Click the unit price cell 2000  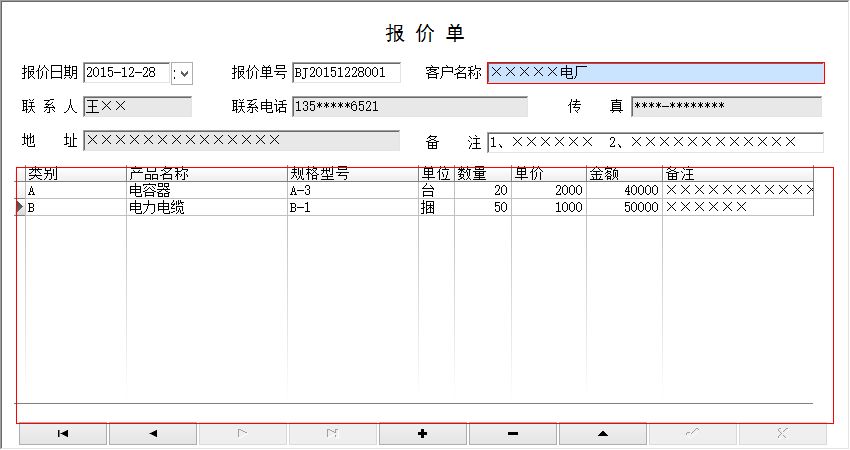point(549,190)
